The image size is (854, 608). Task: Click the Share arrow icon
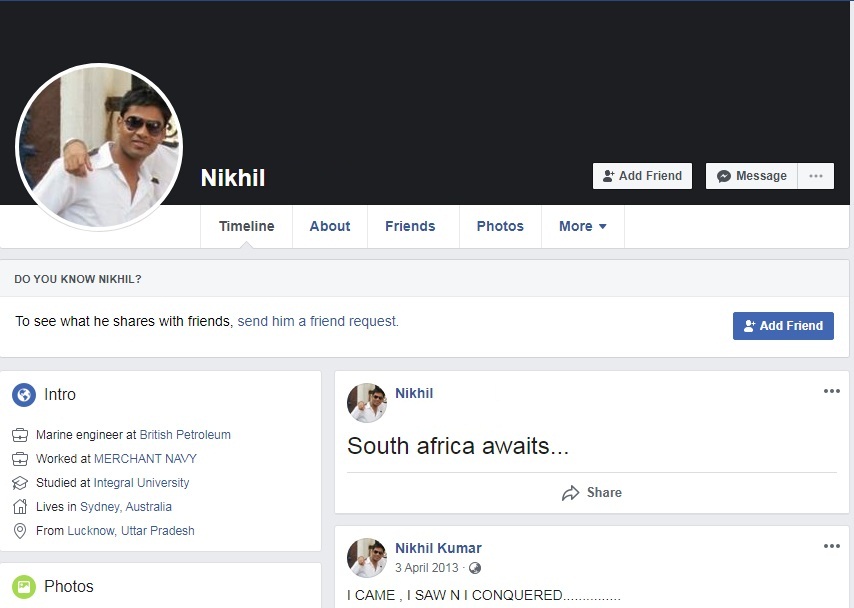(571, 493)
